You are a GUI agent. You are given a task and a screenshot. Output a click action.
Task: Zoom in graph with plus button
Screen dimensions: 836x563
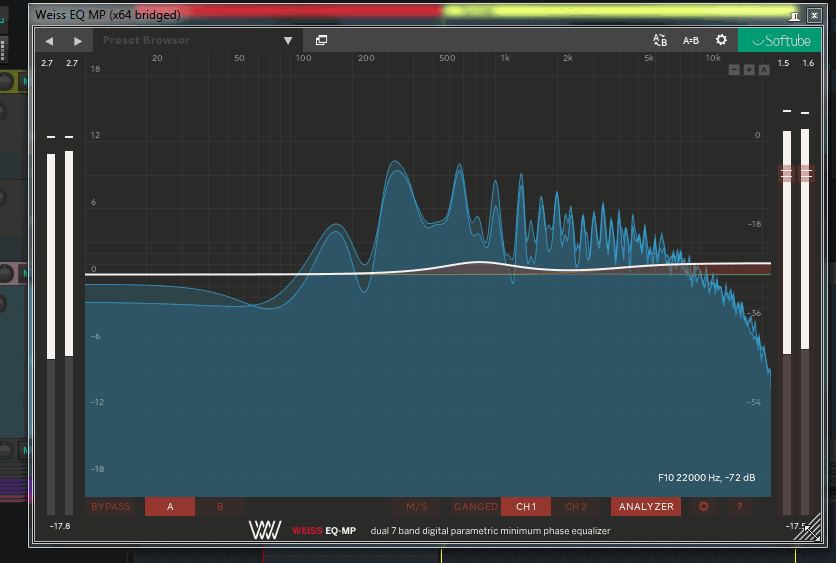(x=749, y=70)
